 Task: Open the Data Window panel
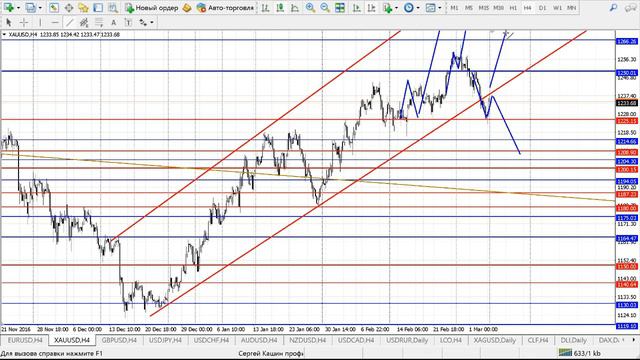click(x=69, y=7)
